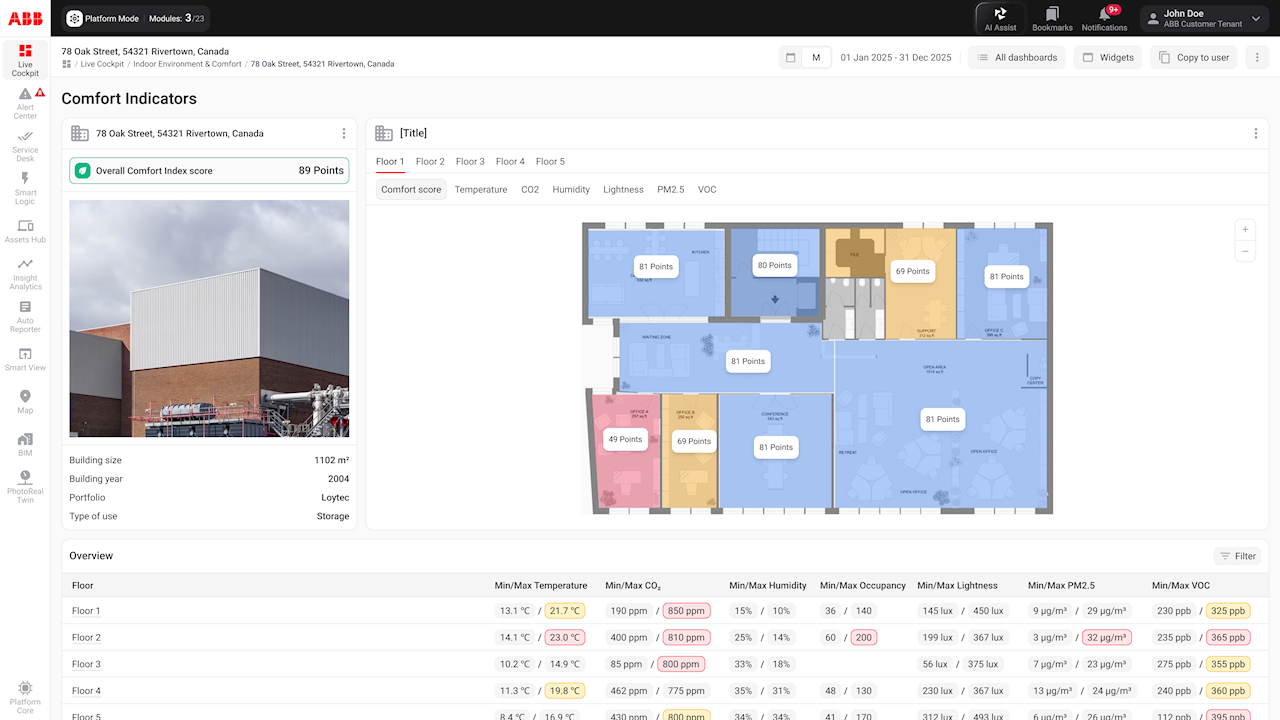
Task: Open building card options menu
Action: click(344, 133)
